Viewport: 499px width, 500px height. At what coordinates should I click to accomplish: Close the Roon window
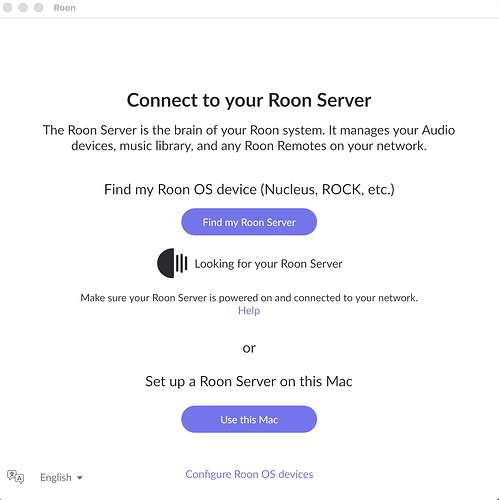click(x=7, y=7)
